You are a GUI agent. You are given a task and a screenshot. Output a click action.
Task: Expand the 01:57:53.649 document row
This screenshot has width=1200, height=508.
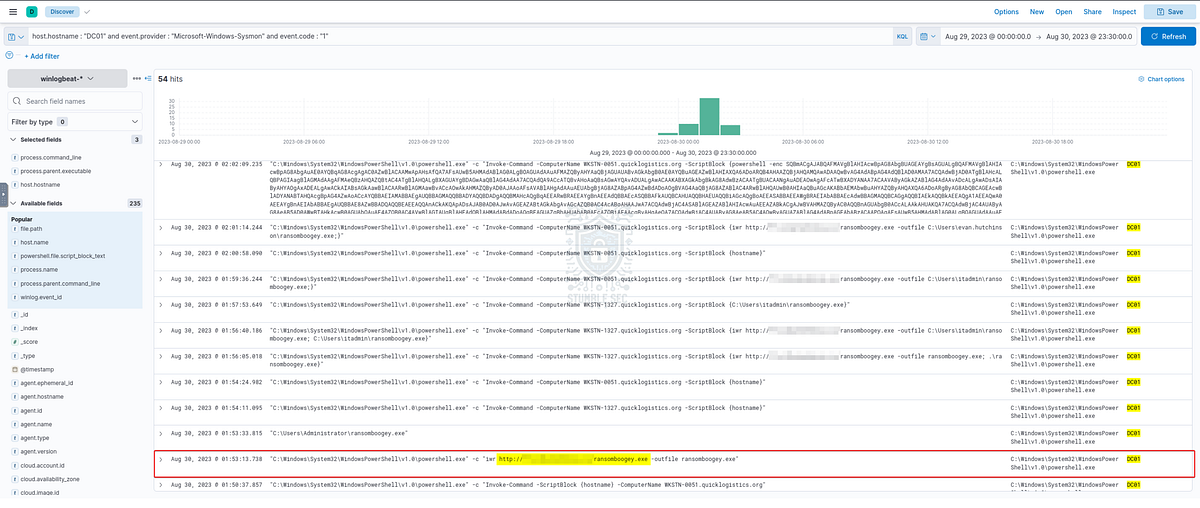coord(162,304)
